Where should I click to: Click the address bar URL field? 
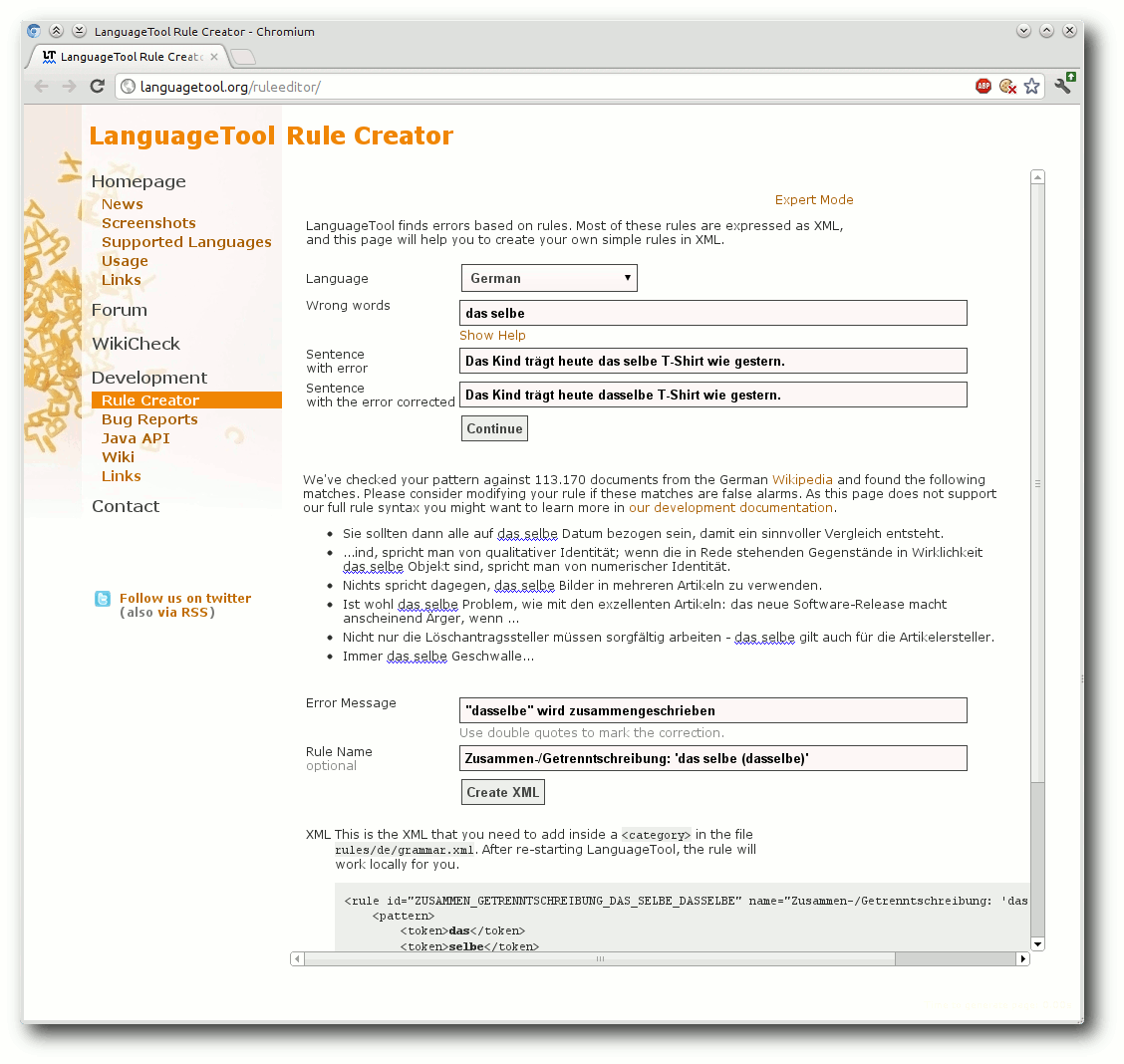point(545,87)
